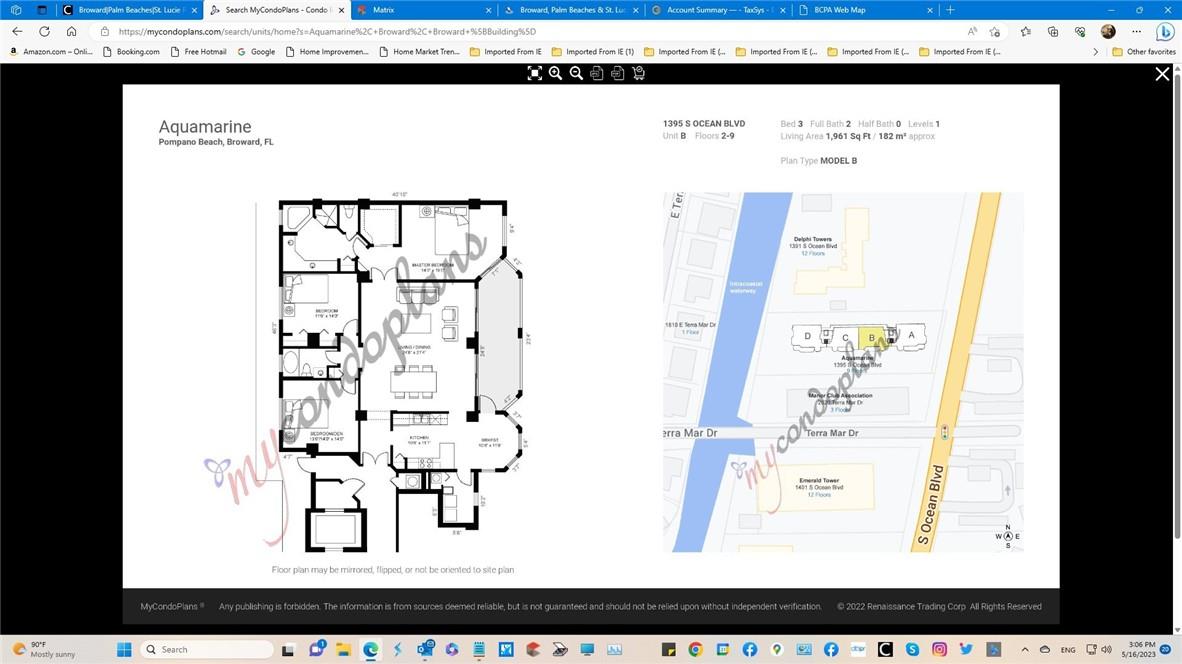Zoom in using the magnifier plus icon

(x=555, y=73)
